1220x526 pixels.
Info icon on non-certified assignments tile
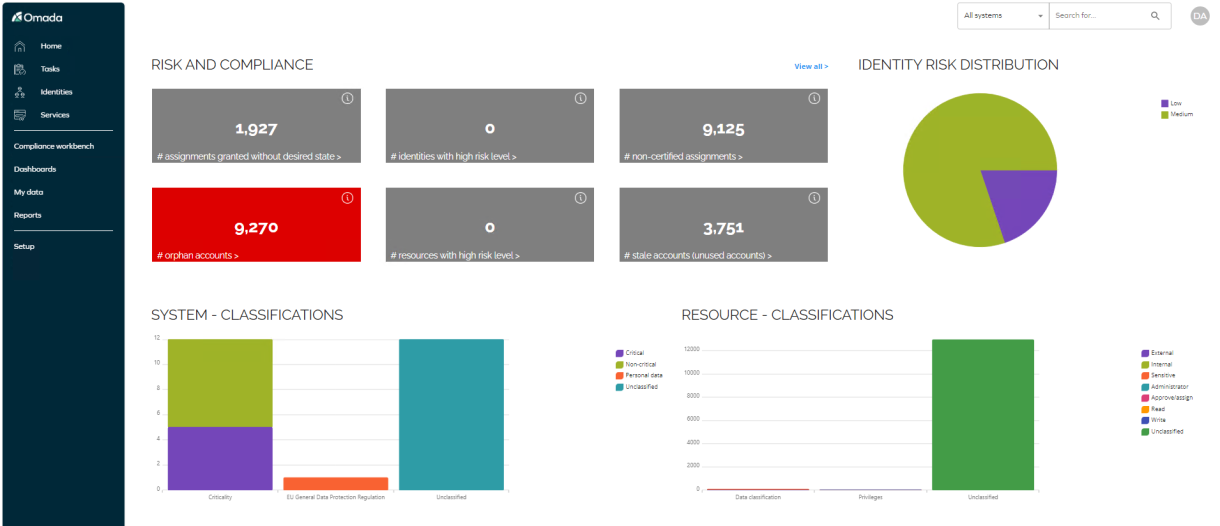click(814, 99)
